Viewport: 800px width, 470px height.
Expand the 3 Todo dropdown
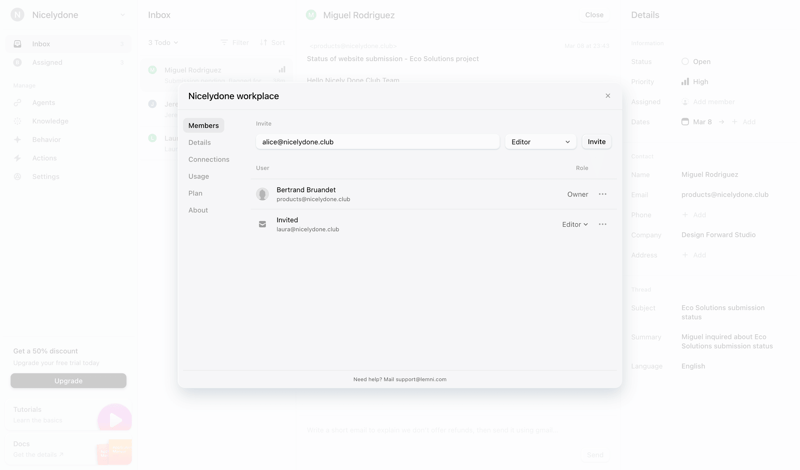point(163,42)
